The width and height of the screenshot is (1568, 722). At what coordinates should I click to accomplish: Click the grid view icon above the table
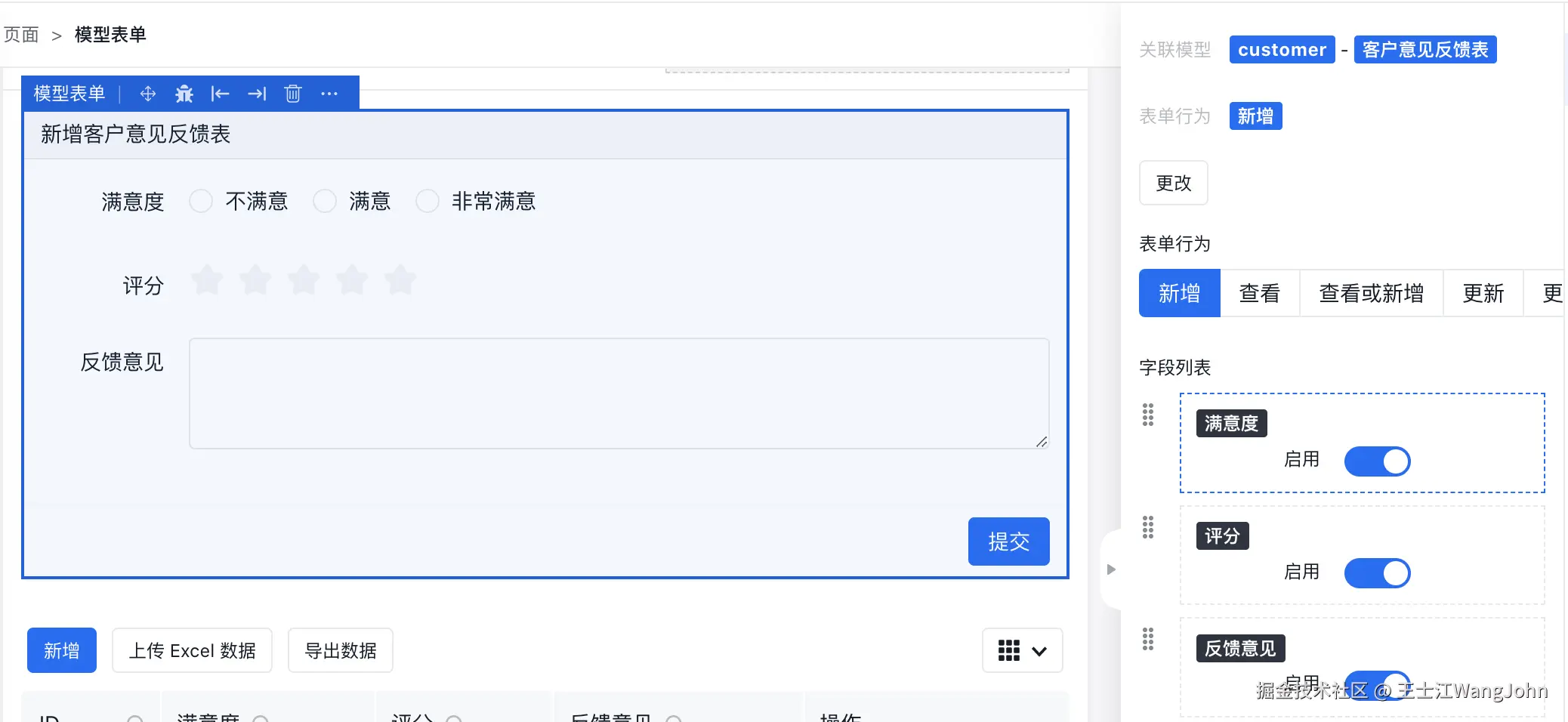[x=1010, y=650]
